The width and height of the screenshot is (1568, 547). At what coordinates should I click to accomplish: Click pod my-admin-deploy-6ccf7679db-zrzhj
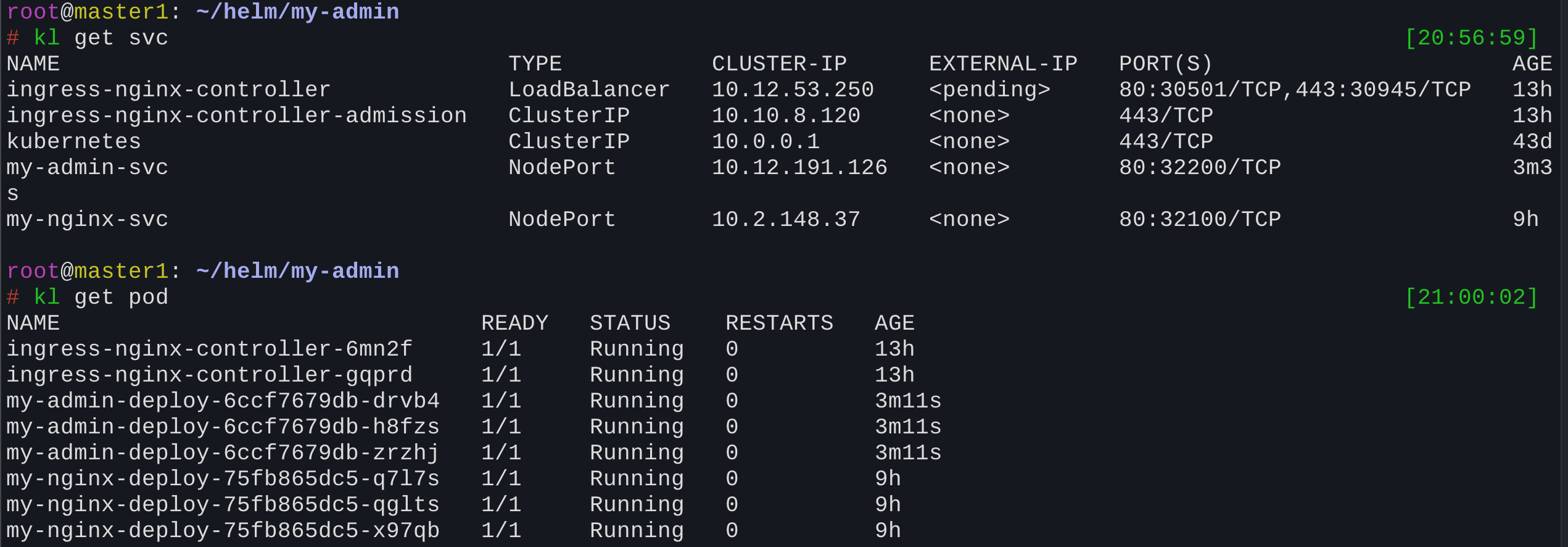223,453
